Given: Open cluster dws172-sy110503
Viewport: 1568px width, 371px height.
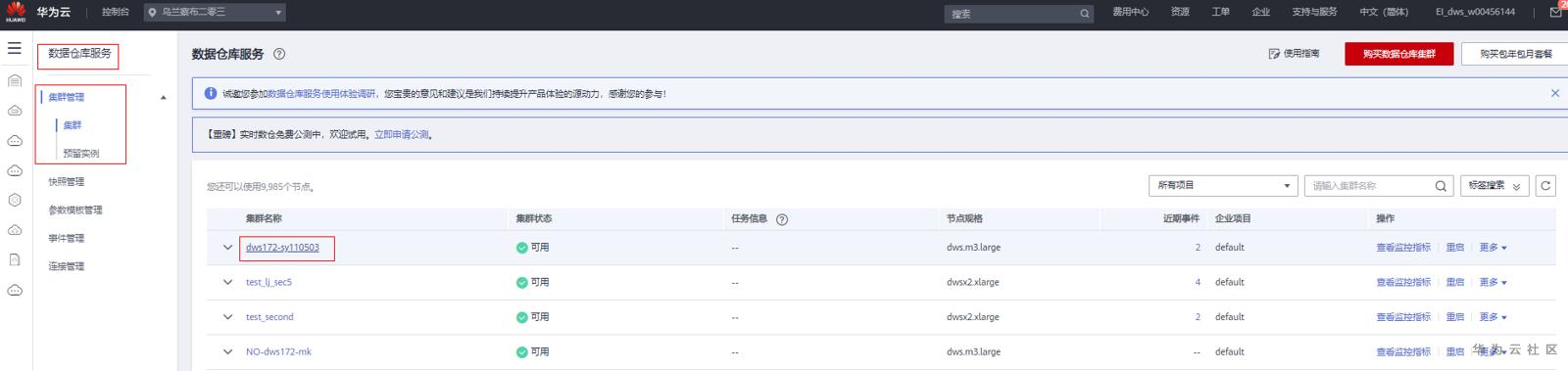Looking at the screenshot, I should (x=282, y=248).
